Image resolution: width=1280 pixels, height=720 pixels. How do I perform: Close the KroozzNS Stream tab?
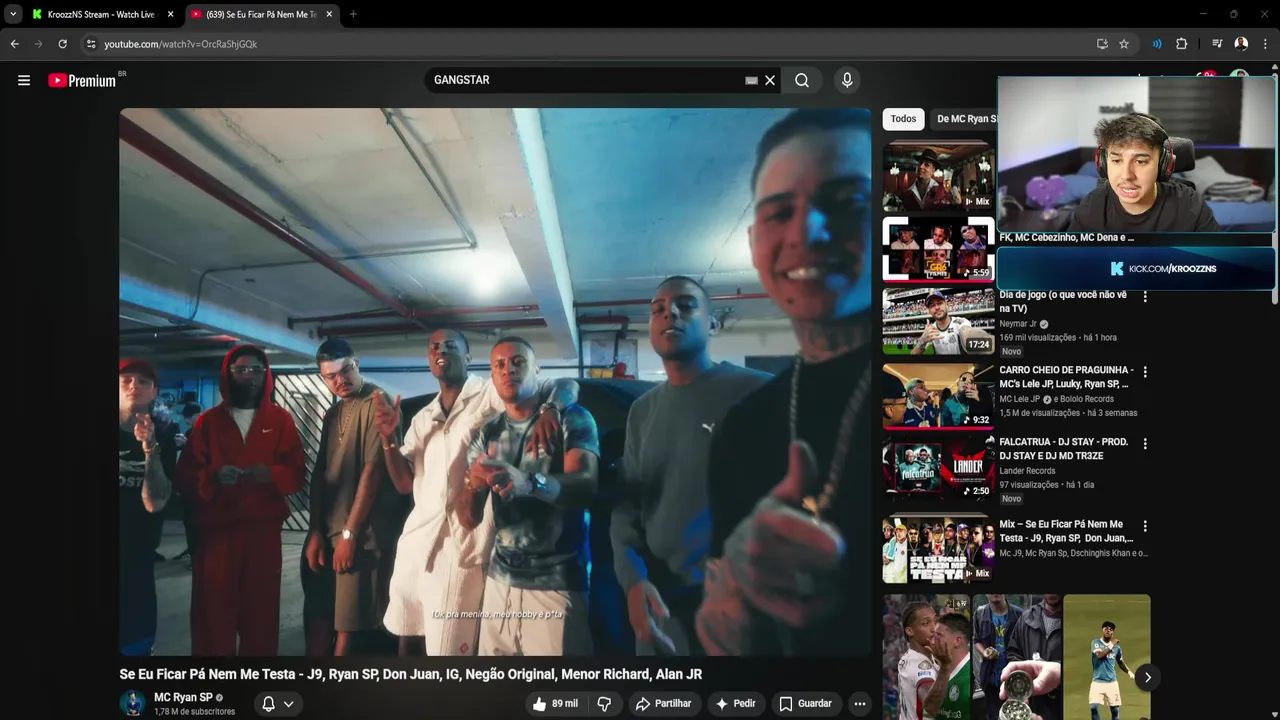170,14
